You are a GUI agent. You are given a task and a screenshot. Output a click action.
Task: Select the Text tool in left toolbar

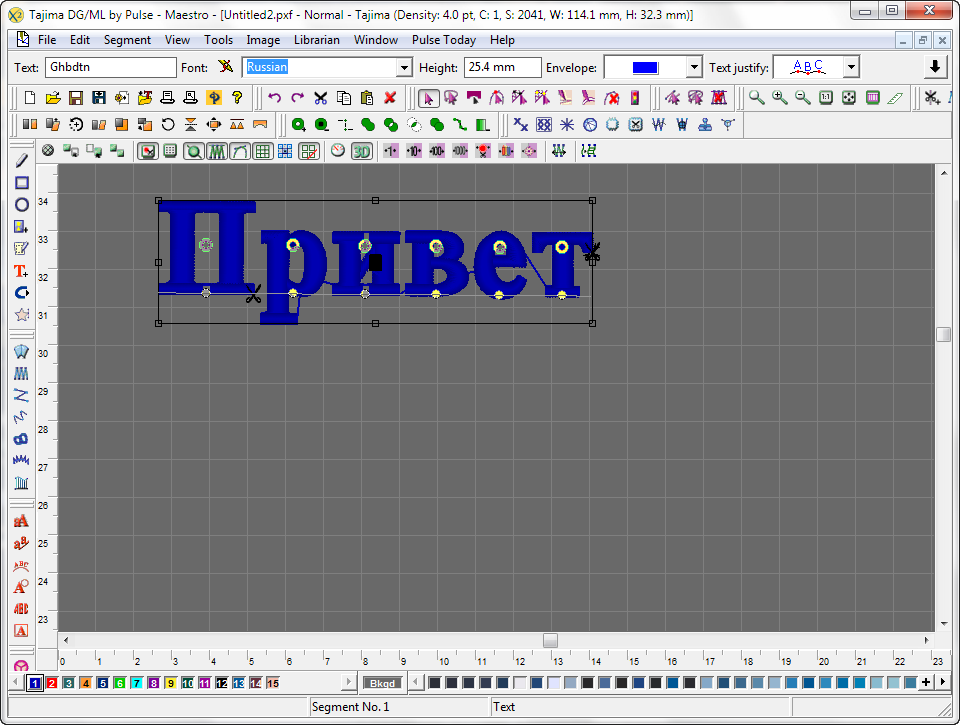tap(21, 271)
